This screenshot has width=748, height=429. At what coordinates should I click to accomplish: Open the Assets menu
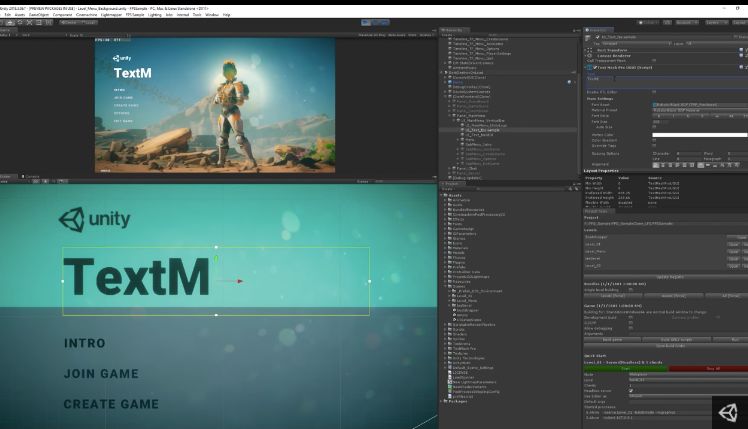(x=20, y=15)
